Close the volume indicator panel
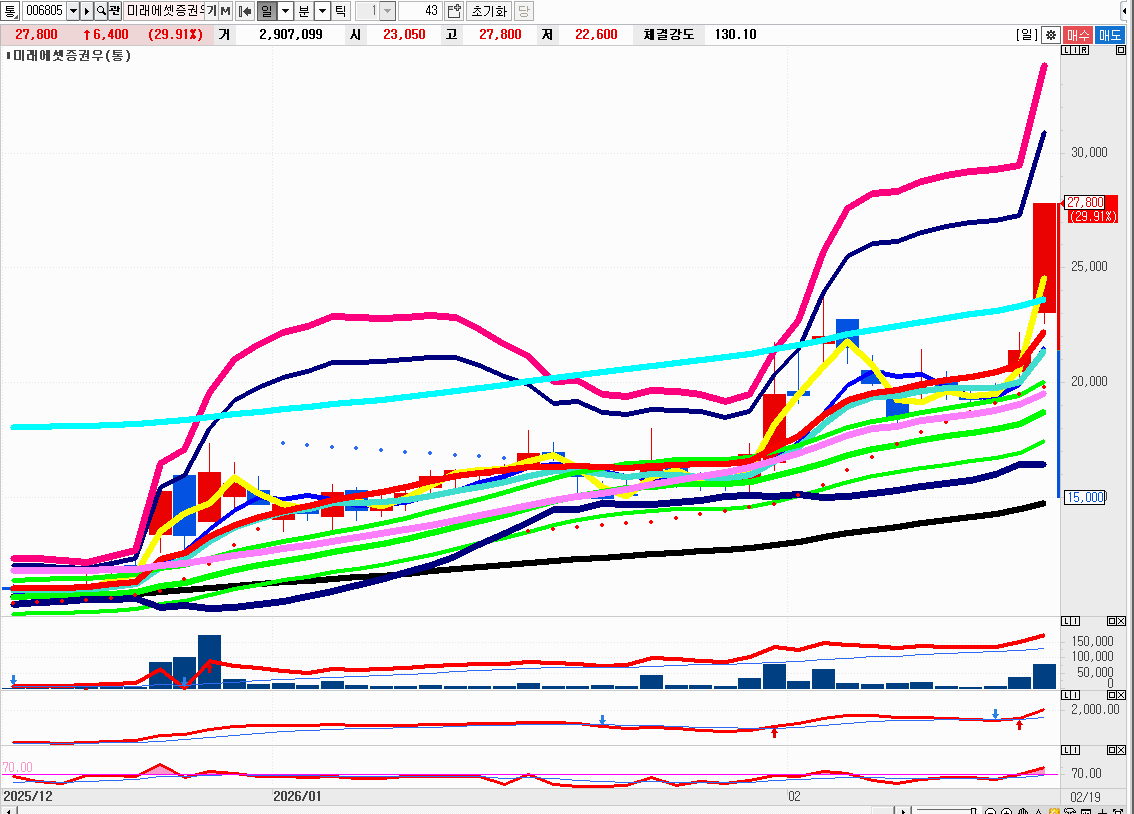This screenshot has width=1134, height=814. tap(1122, 622)
